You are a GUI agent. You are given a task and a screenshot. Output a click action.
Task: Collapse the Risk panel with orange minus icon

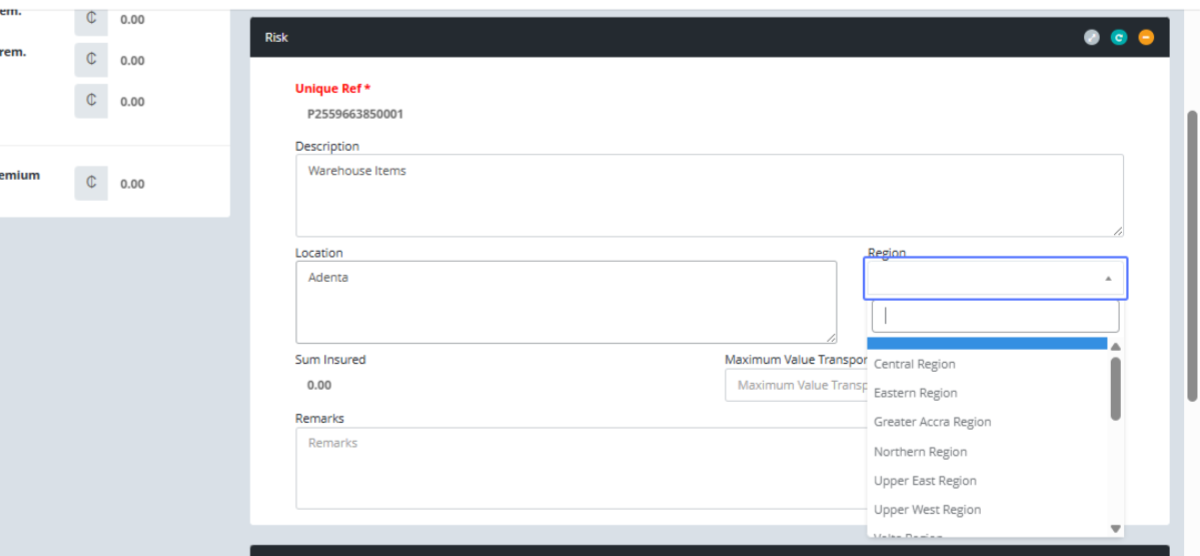[1146, 37]
